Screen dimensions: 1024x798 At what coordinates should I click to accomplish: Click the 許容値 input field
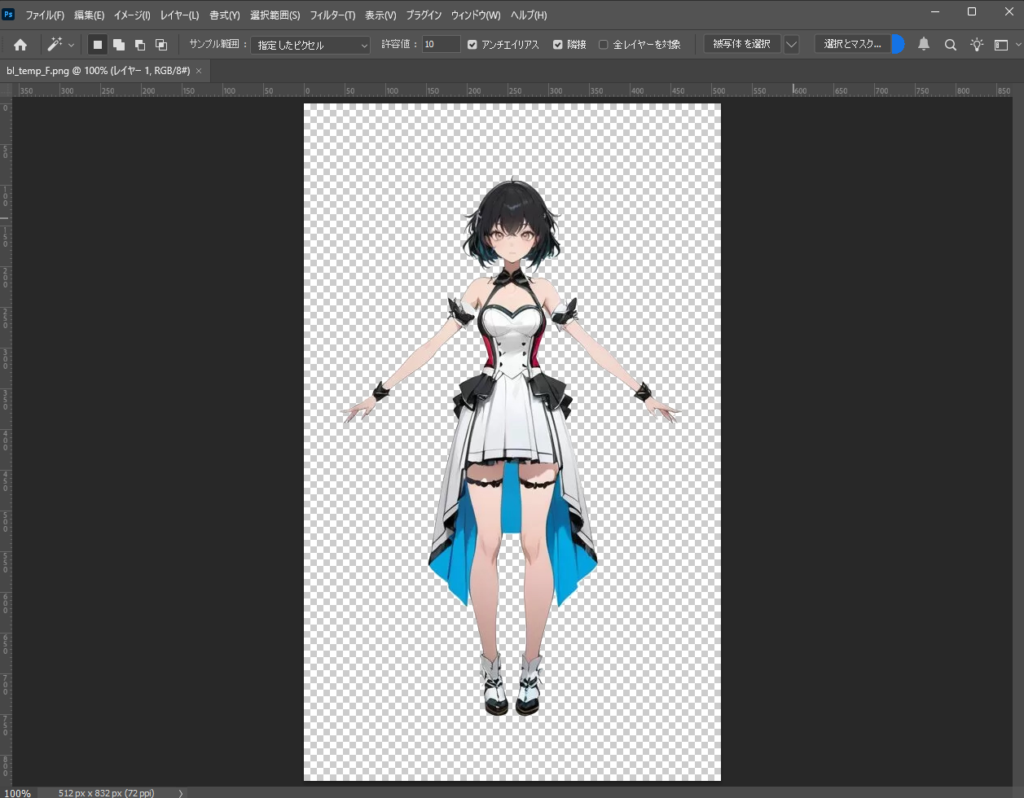point(440,45)
